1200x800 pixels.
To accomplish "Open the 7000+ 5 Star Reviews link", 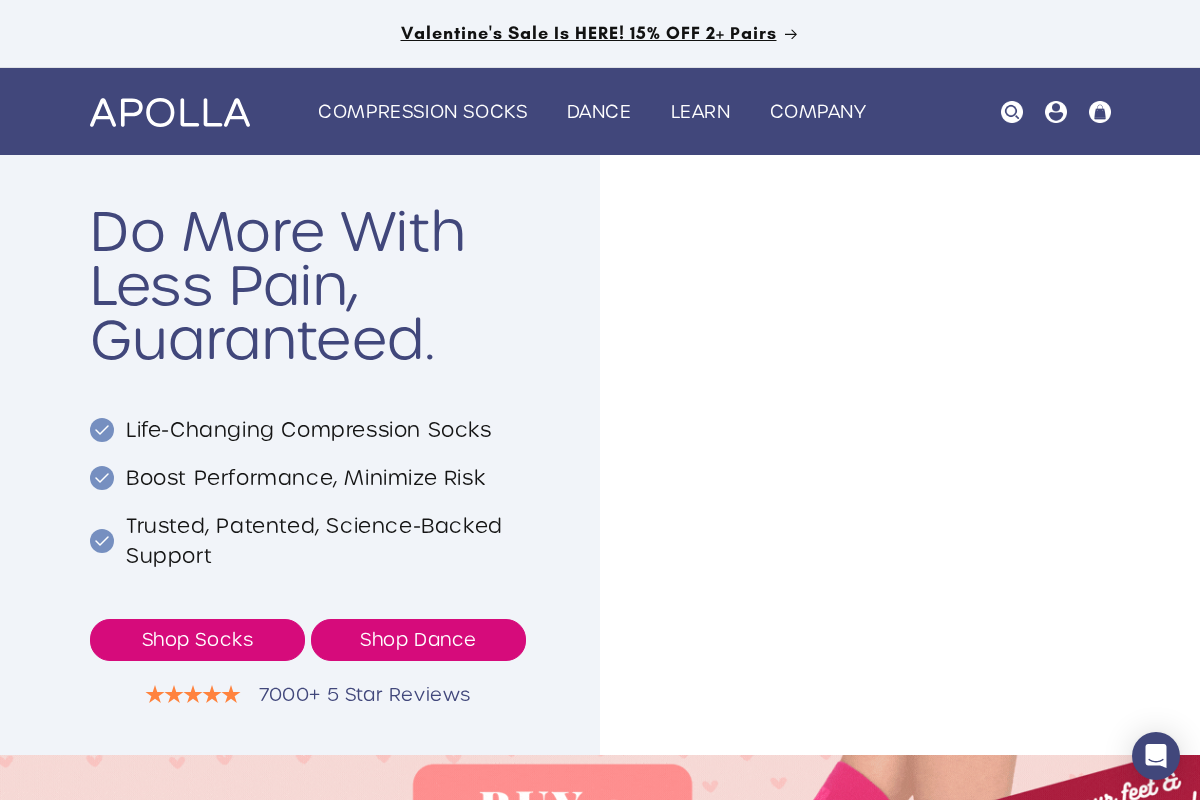I will click(364, 694).
